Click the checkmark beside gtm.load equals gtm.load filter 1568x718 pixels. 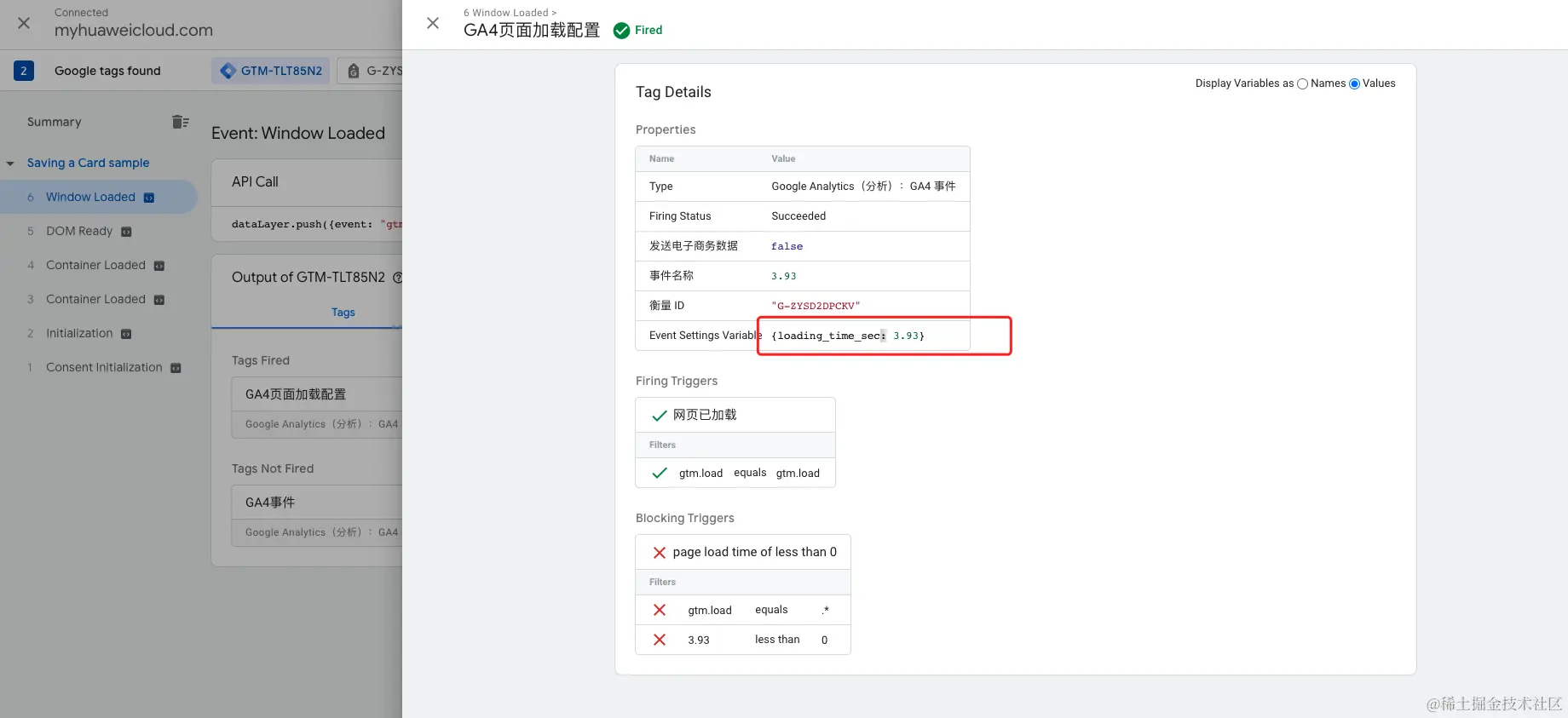[x=659, y=473]
